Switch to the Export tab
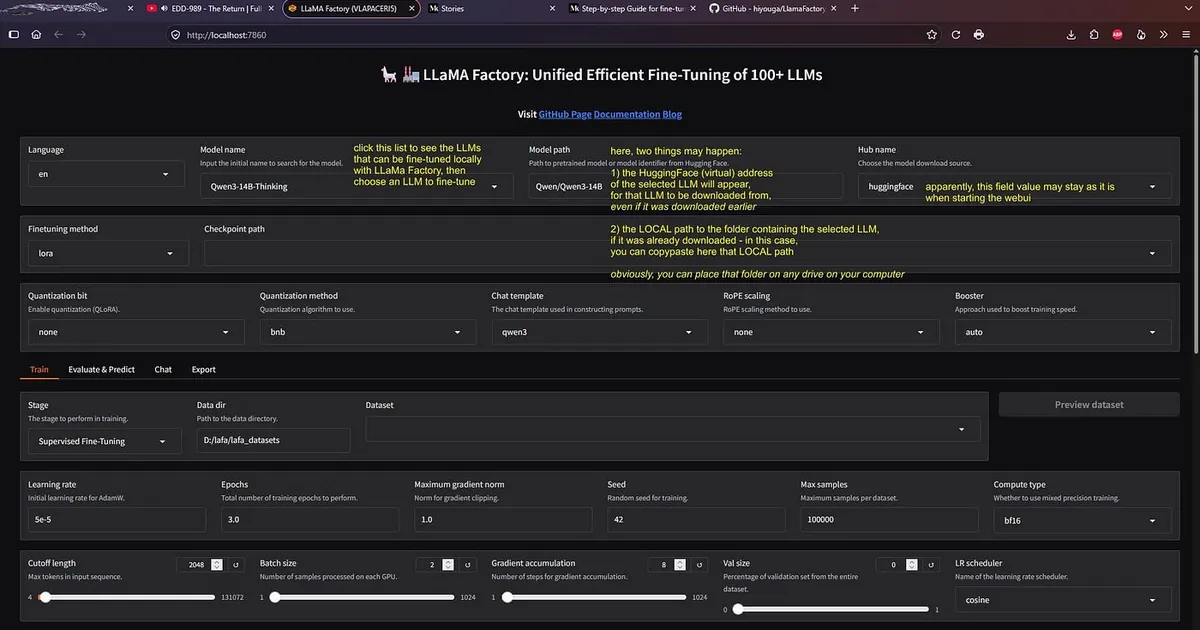Viewport: 1200px width, 630px height. pyautogui.click(x=204, y=369)
